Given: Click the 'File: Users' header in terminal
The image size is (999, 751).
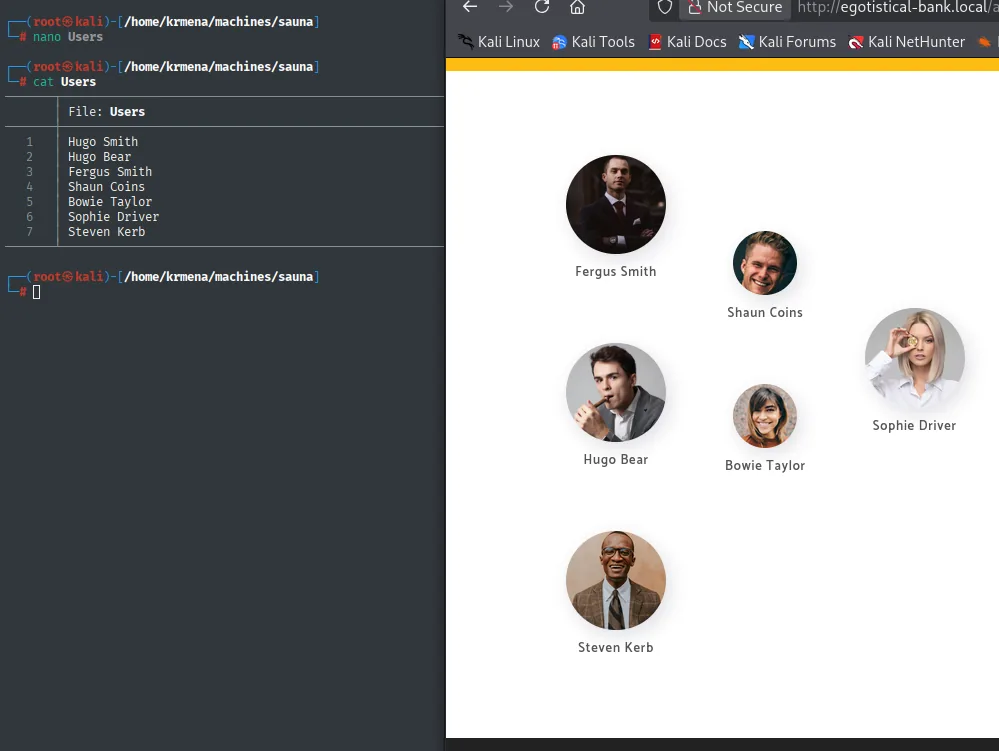Looking at the screenshot, I should click(x=106, y=111).
